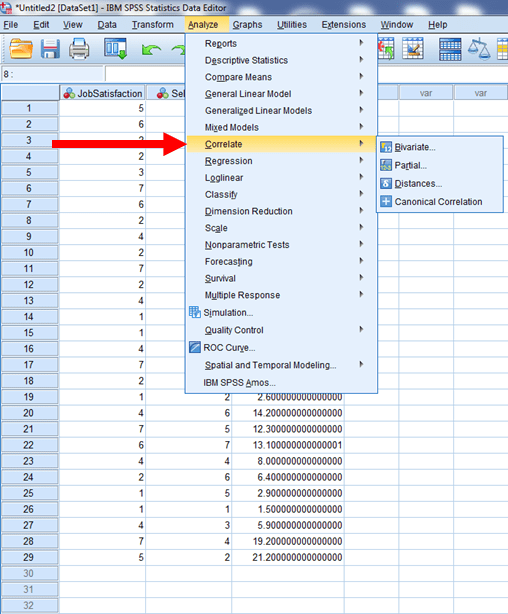Select row header 29

point(30,557)
